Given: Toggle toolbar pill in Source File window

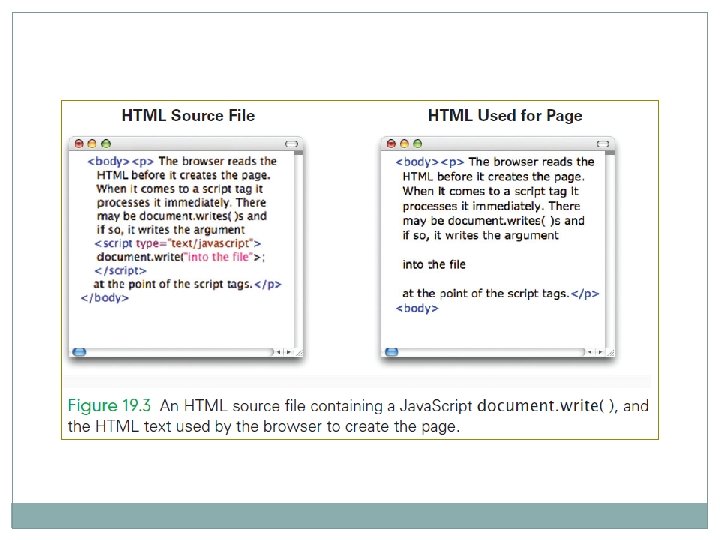Looking at the screenshot, I should click(x=292, y=144).
